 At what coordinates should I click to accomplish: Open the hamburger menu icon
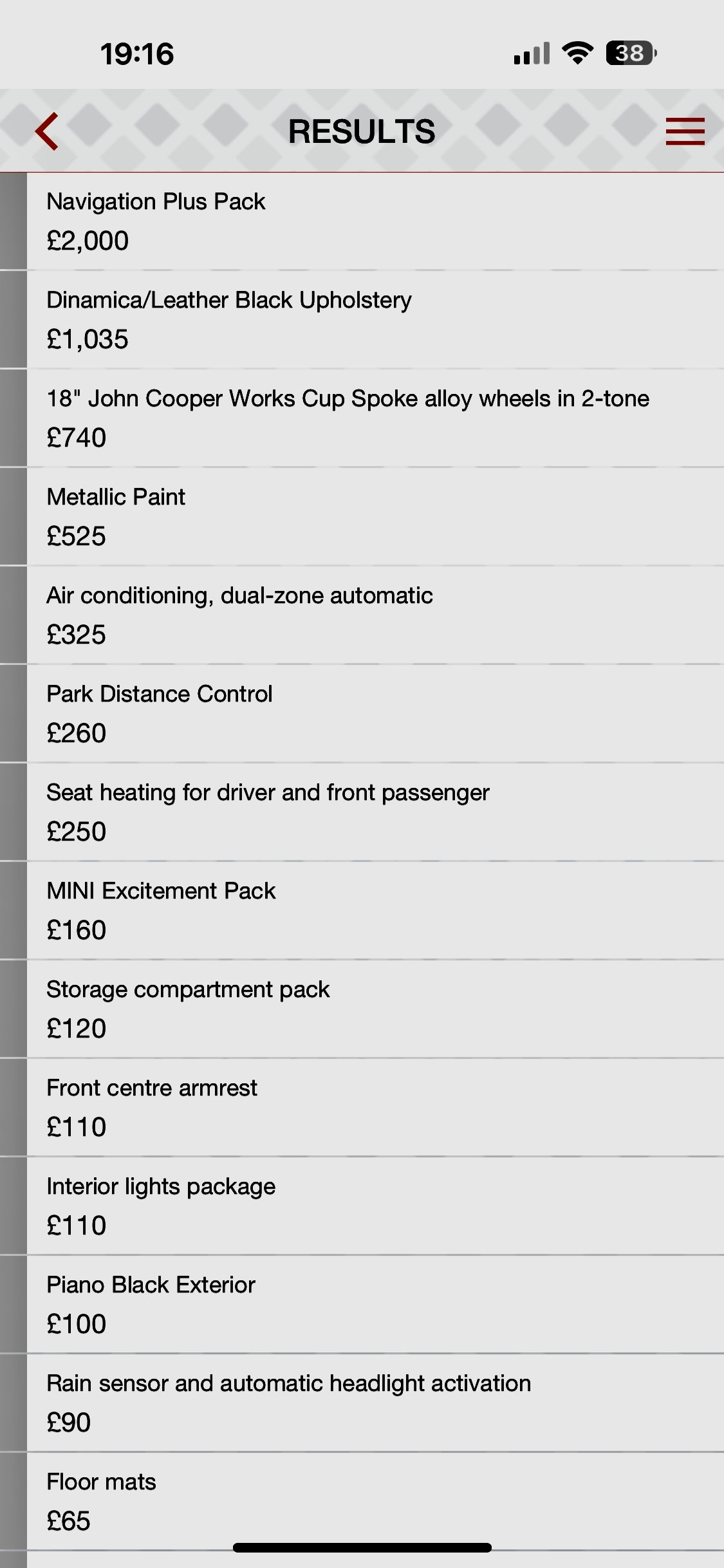685,131
